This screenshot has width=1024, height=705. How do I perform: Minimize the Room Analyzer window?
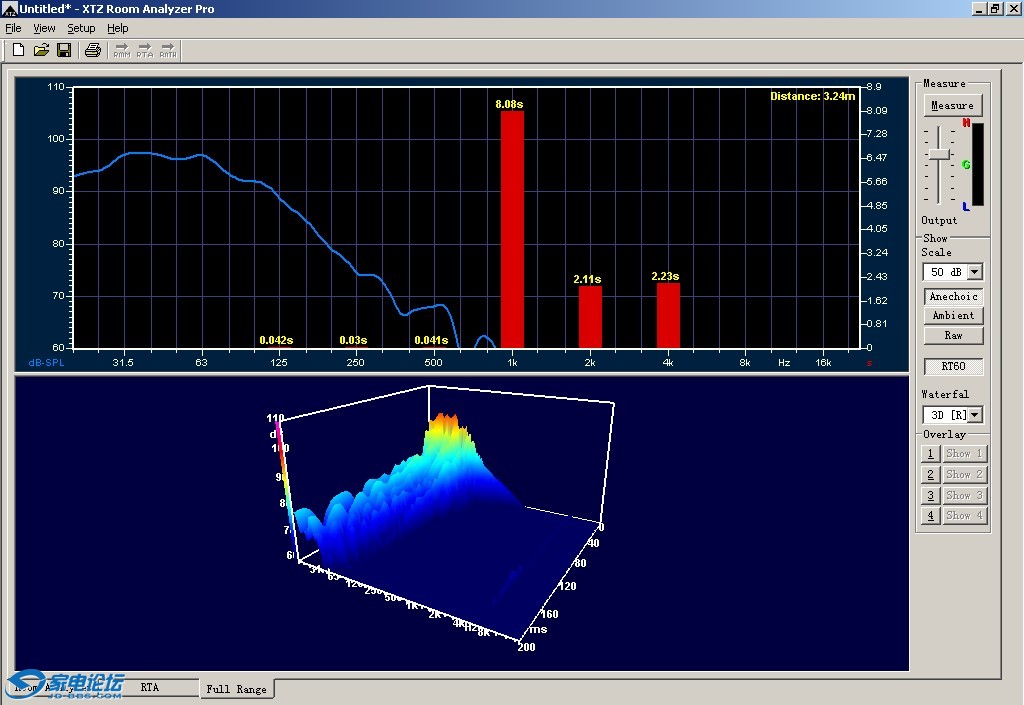[979, 8]
